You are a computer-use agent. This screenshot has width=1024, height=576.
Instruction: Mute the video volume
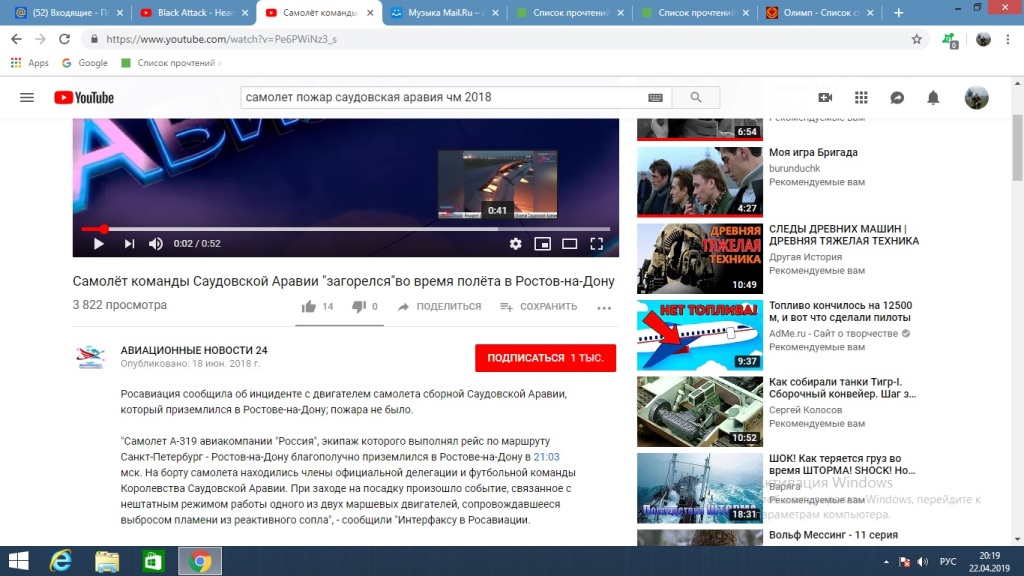155,244
